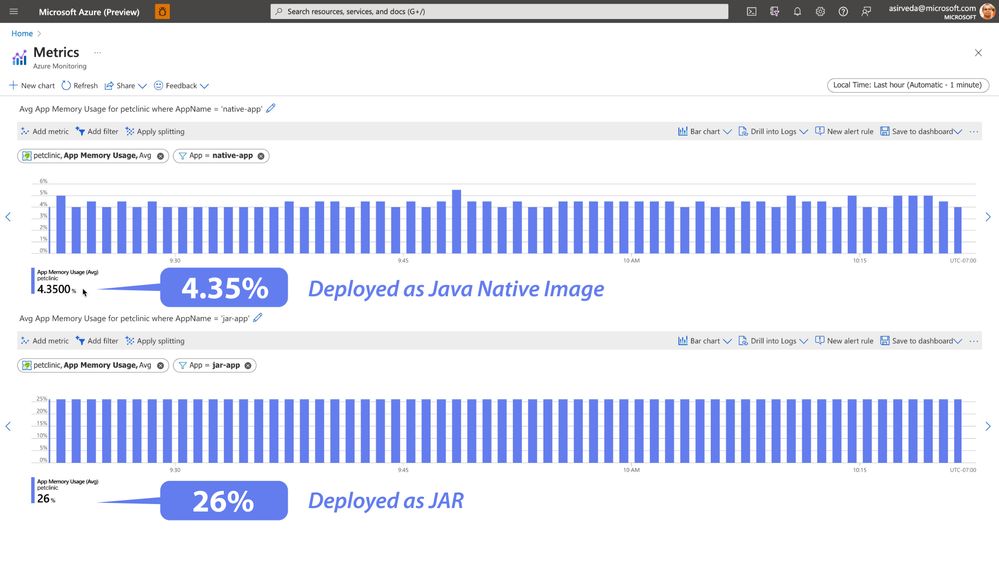
Task: Add filter to the native-app chart
Action: pos(97,131)
